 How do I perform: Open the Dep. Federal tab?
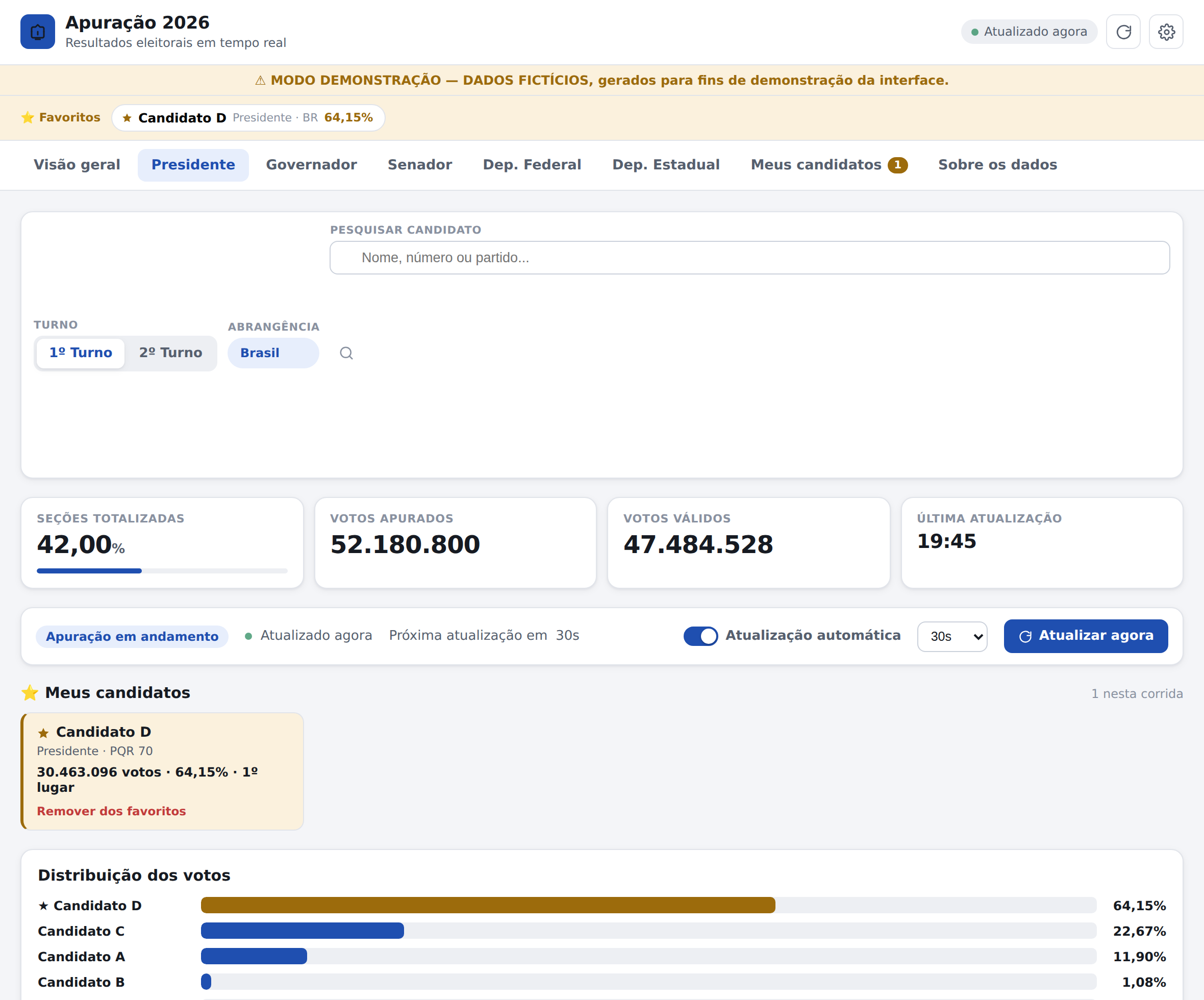(532, 165)
